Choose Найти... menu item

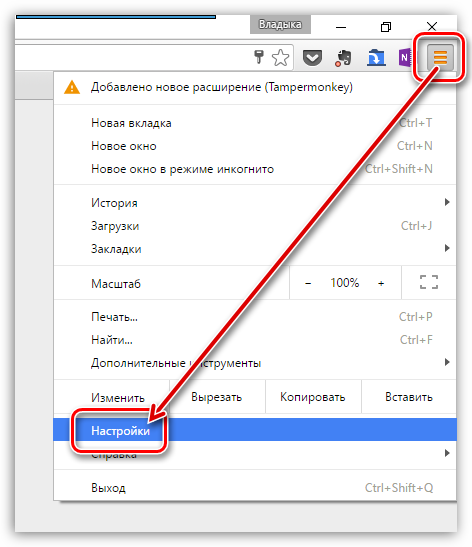255,340
